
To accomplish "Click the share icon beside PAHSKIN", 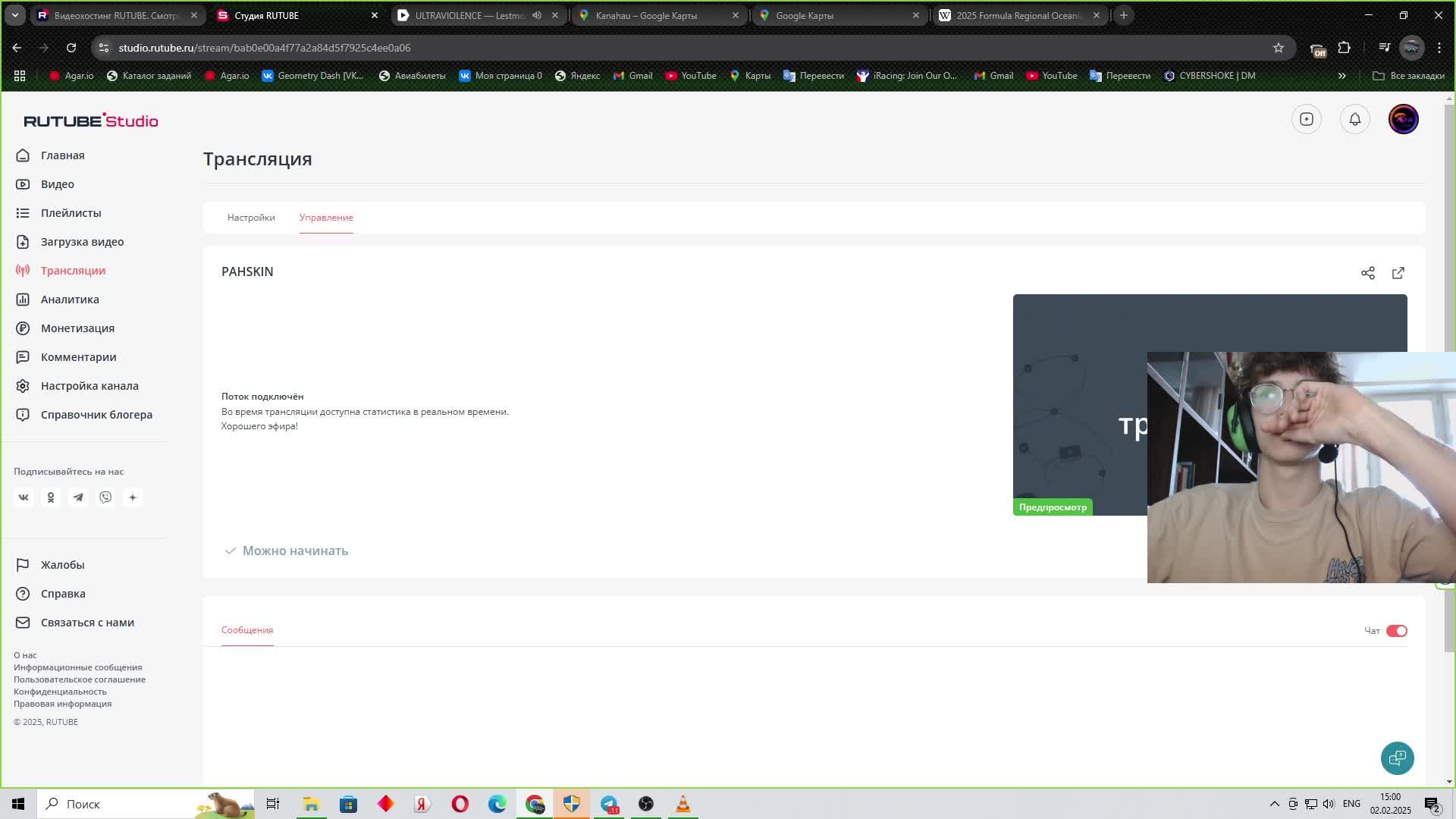I will pos(1367,273).
